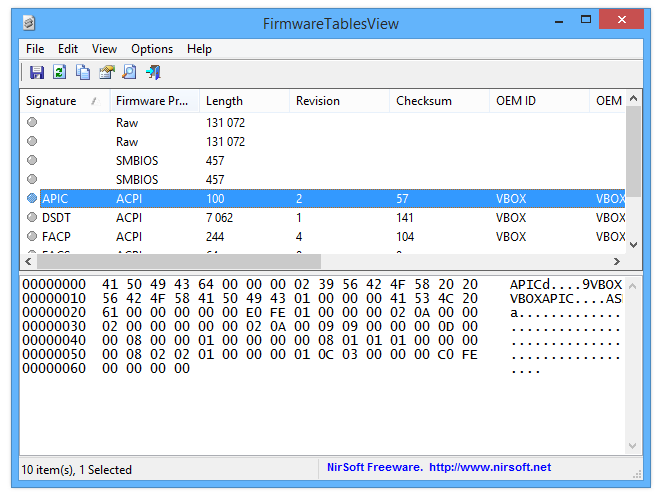671x496 pixels.
Task: Sort by the Revision column header
Action: (340, 101)
